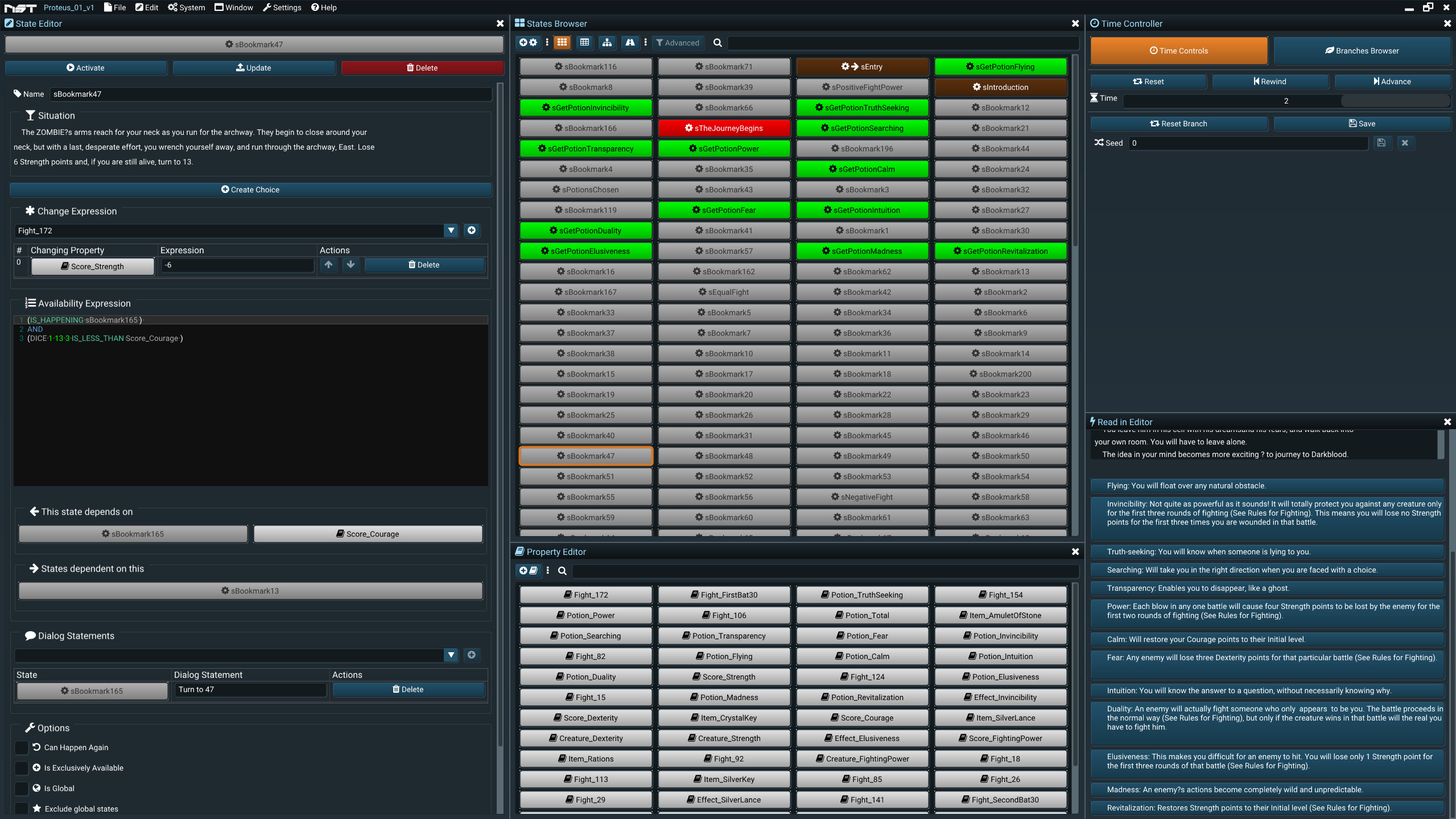The width and height of the screenshot is (1456, 819).
Task: Select the sTheJourneyBegins state
Action: pyautogui.click(x=724, y=127)
